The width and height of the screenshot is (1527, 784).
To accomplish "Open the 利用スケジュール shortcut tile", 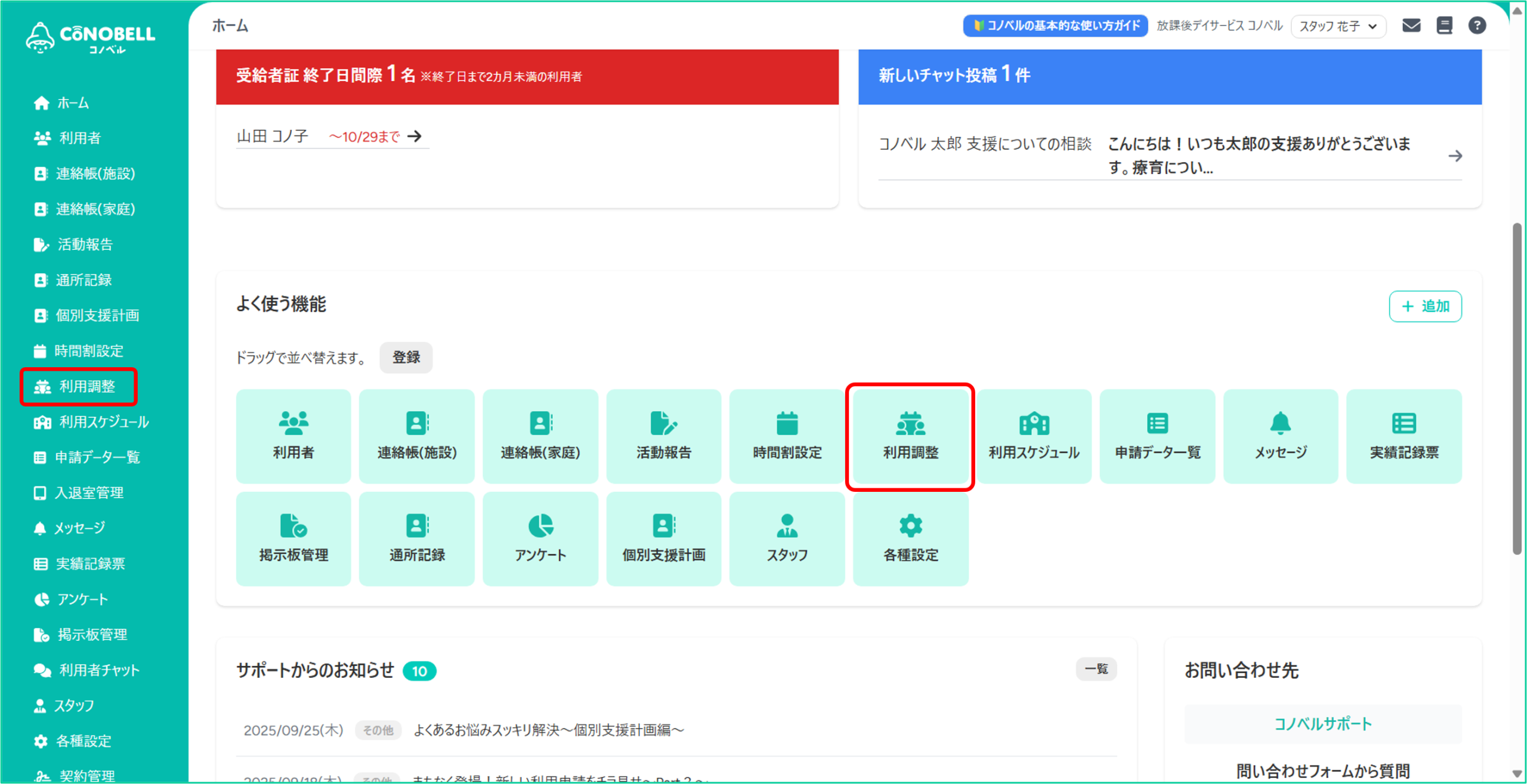I will [x=1034, y=436].
